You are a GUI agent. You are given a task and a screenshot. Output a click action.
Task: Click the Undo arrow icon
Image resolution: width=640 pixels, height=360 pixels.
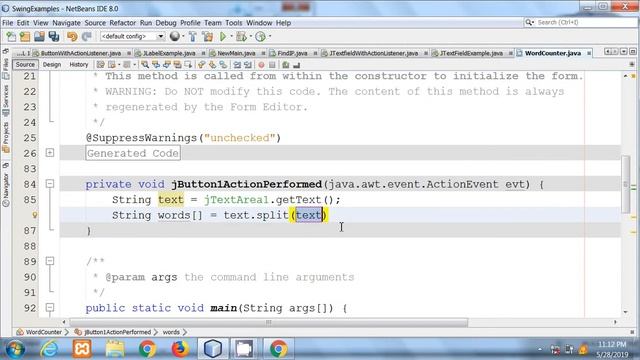[72, 37]
